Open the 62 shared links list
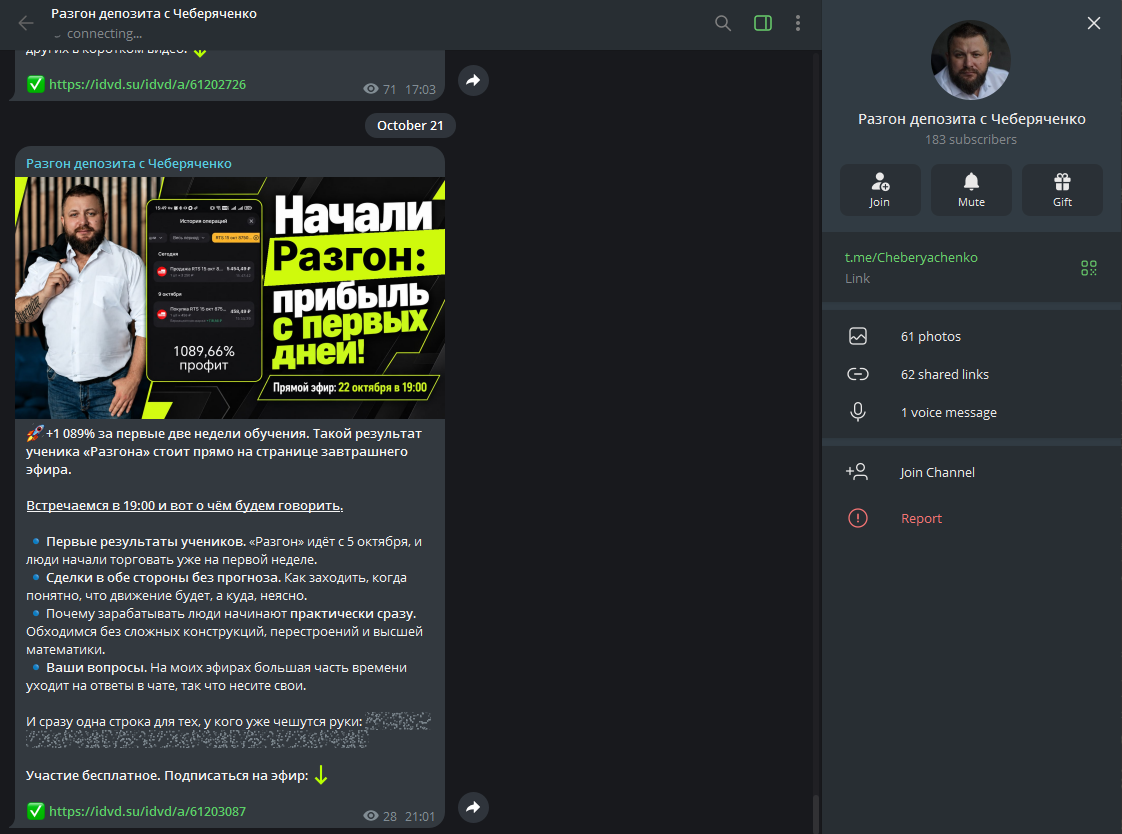This screenshot has width=1122, height=834. [x=971, y=374]
